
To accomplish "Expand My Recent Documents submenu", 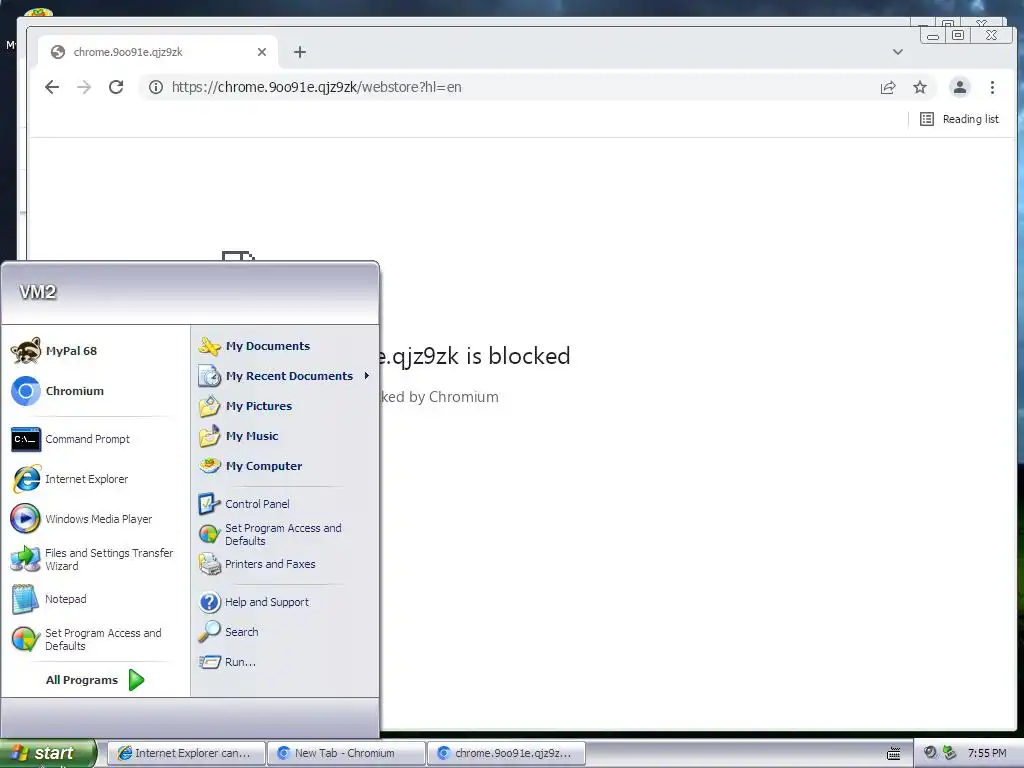I will [284, 376].
